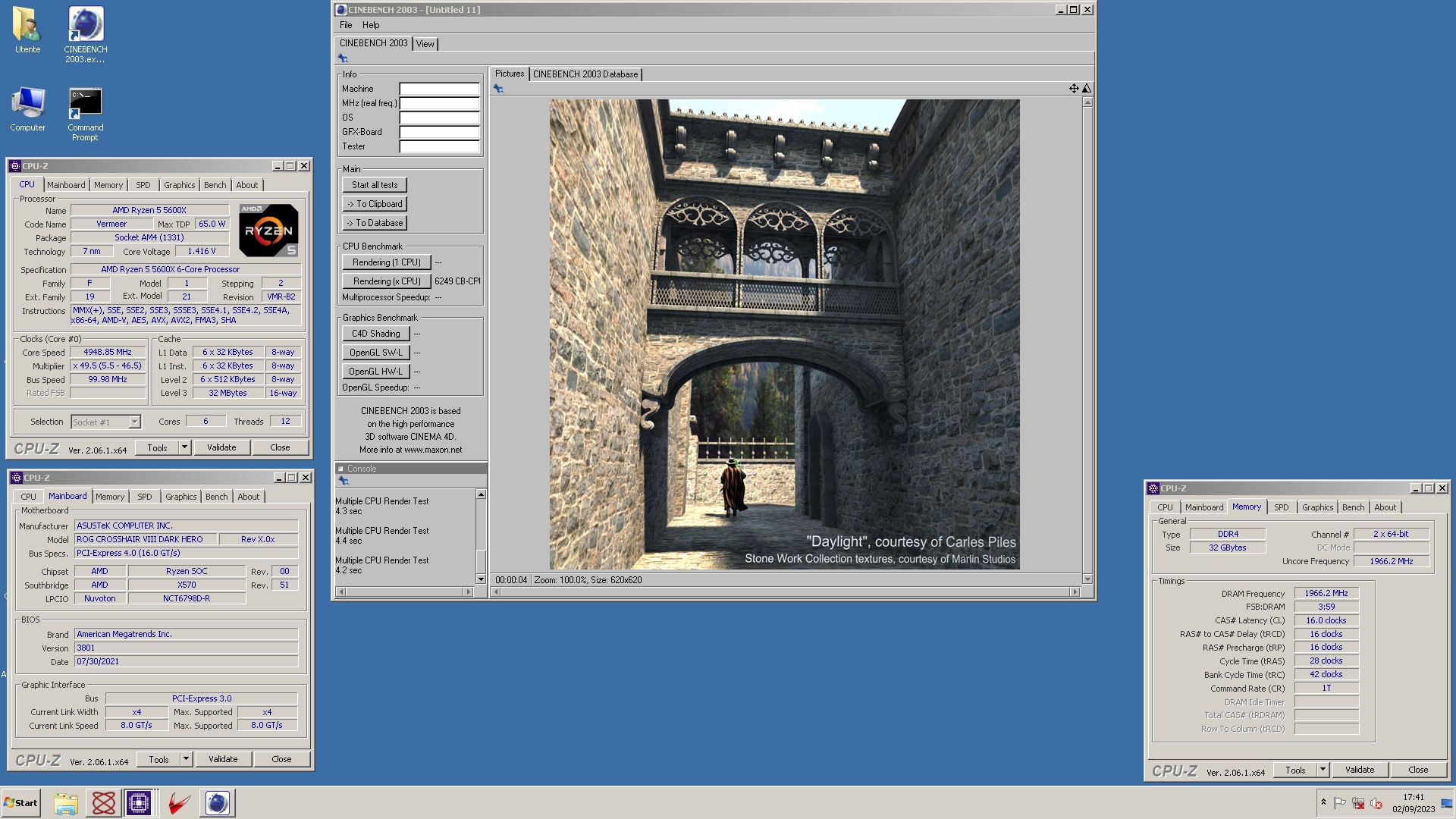Open the Bench tab in top-left CPU-Z window
Screen dimensions: 1456x819
[x=215, y=185]
